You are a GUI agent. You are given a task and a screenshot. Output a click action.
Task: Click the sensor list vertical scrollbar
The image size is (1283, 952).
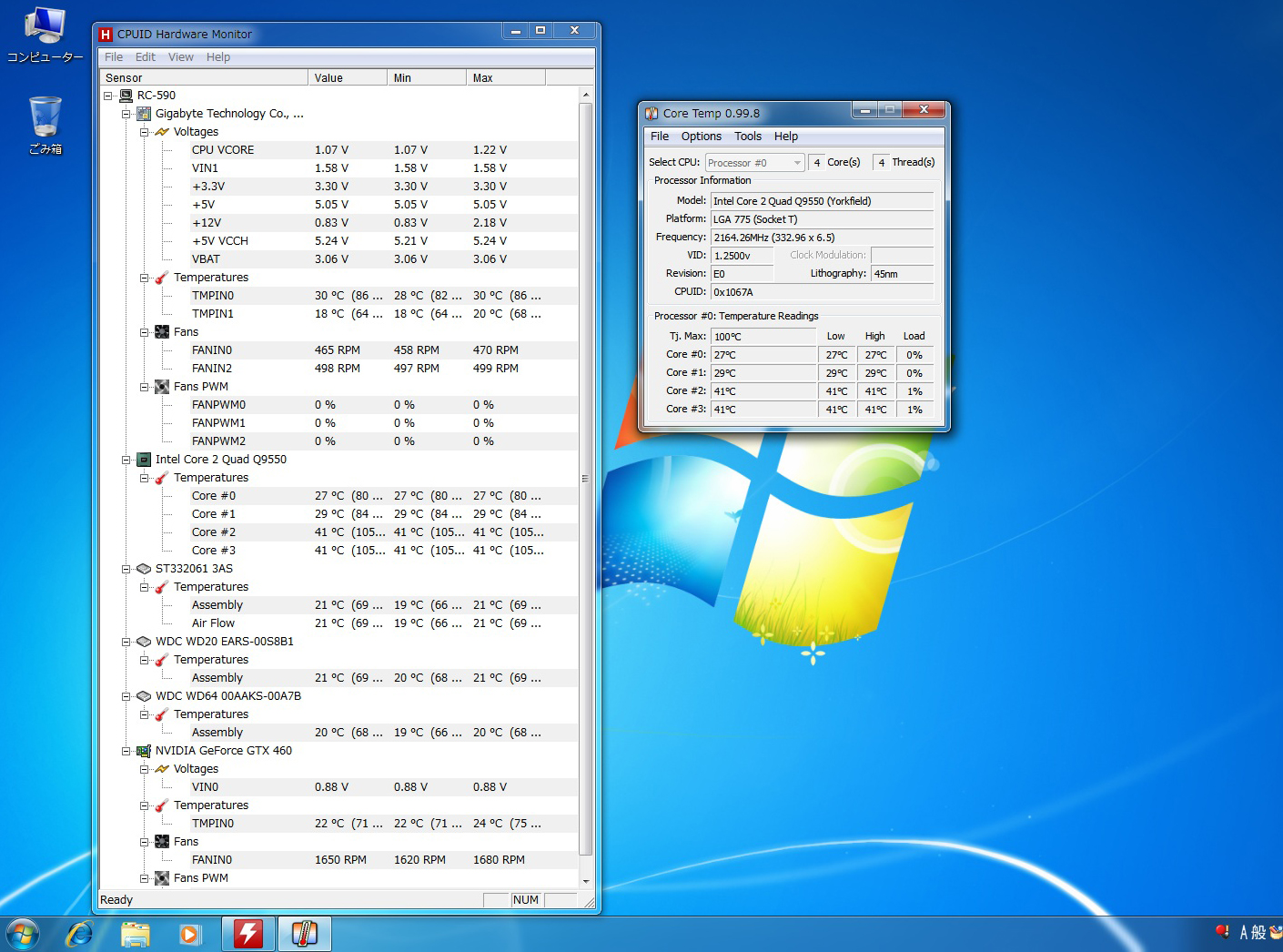click(x=585, y=479)
